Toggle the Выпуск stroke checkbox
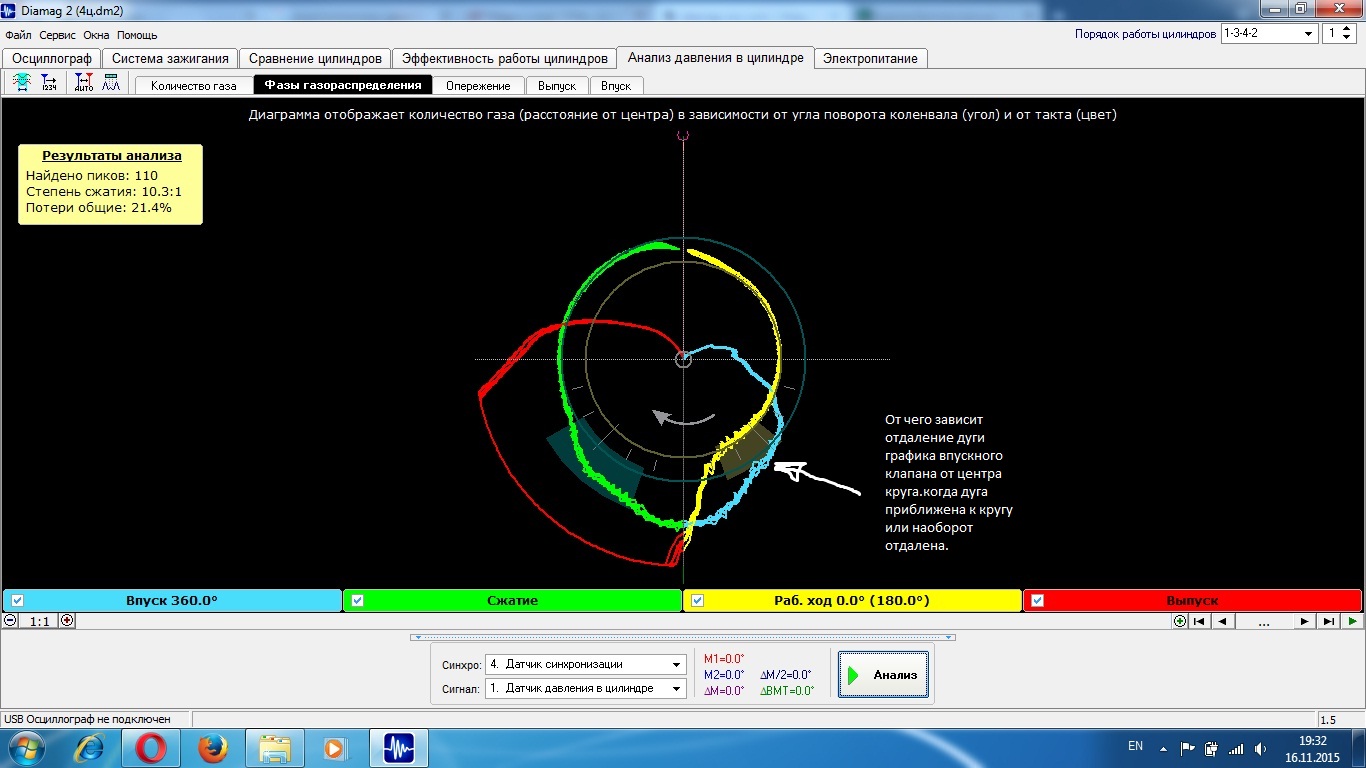Screen dimensions: 1366x768 pos(1037,600)
